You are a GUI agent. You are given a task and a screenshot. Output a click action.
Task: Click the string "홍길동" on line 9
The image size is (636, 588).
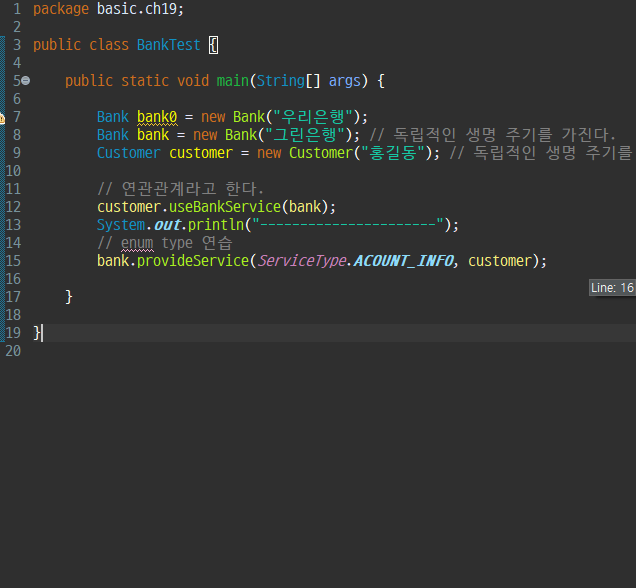(393, 153)
